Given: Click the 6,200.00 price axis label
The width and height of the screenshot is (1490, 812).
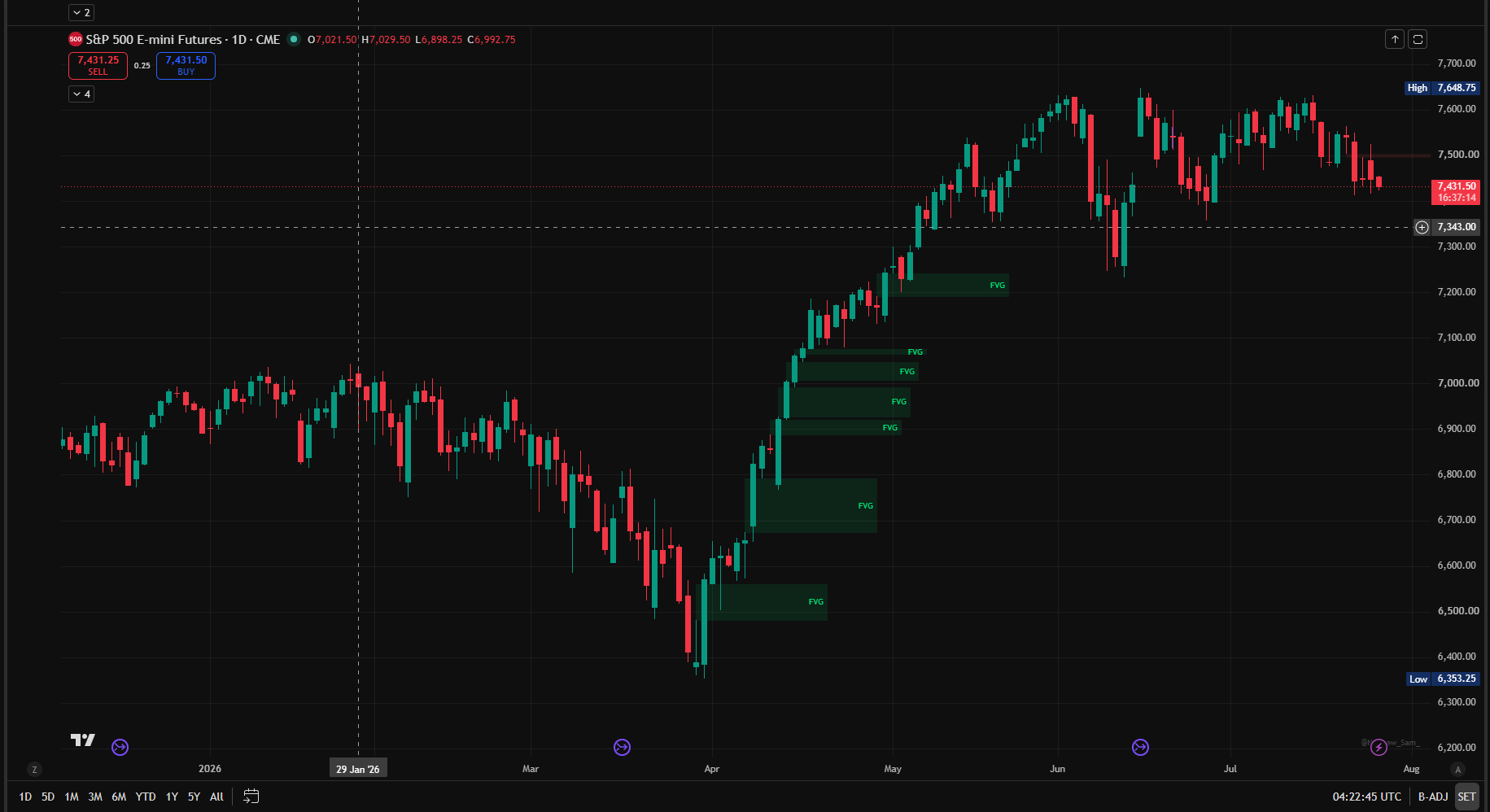Looking at the screenshot, I should (1457, 748).
